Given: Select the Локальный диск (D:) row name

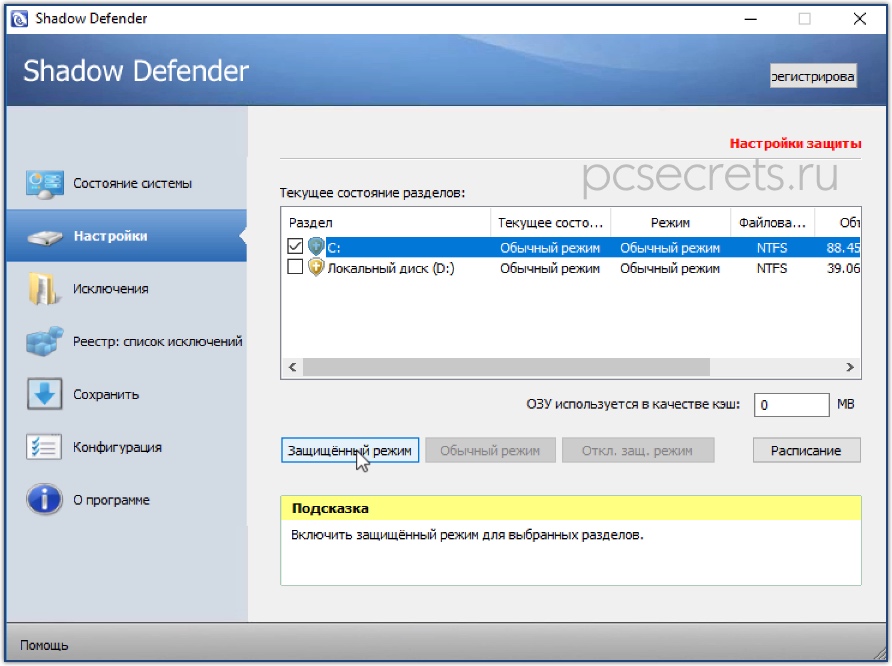Looking at the screenshot, I should (391, 268).
